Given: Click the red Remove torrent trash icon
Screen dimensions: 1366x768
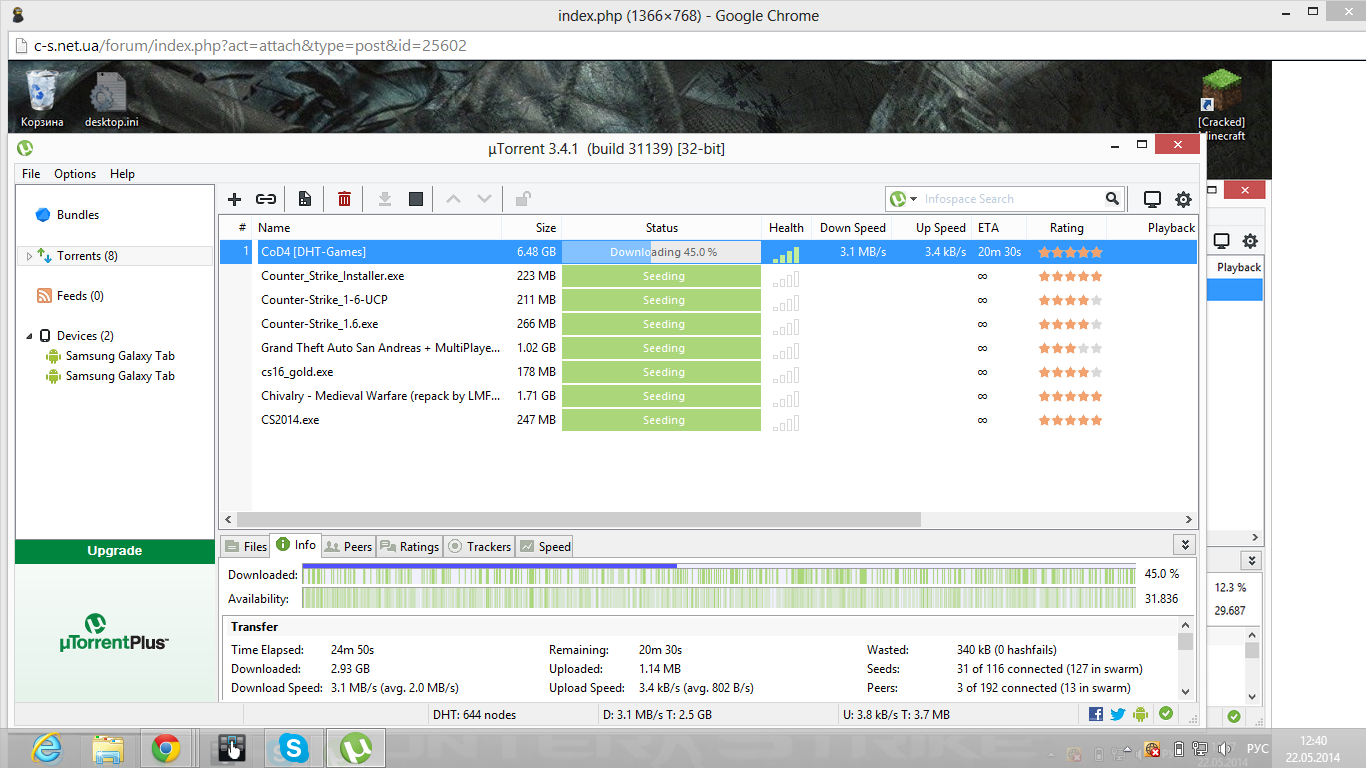Looking at the screenshot, I should (x=344, y=199).
